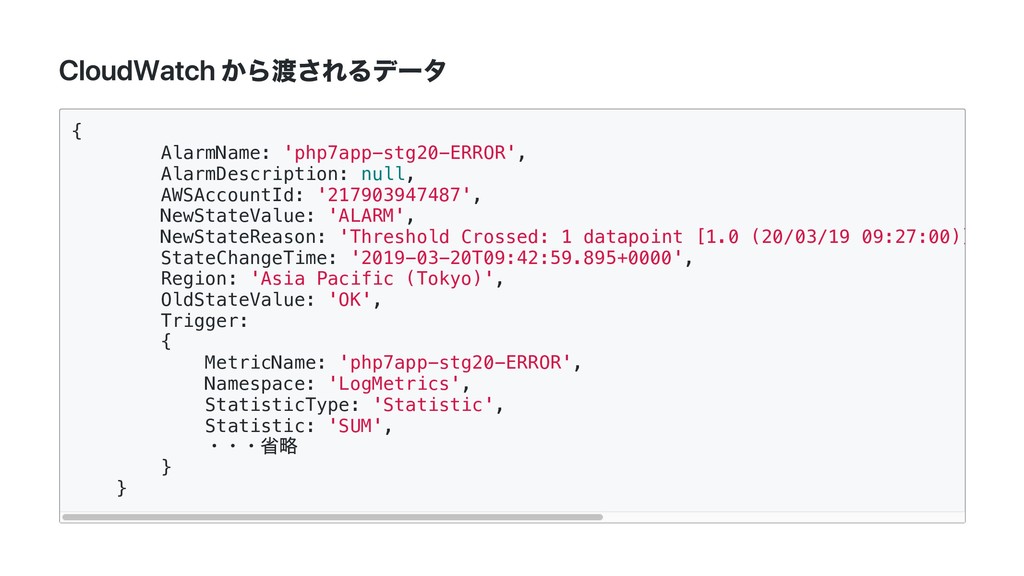Click the 'AlarmDescription:' key label
This screenshot has width=1024, height=576.
[x=254, y=174]
